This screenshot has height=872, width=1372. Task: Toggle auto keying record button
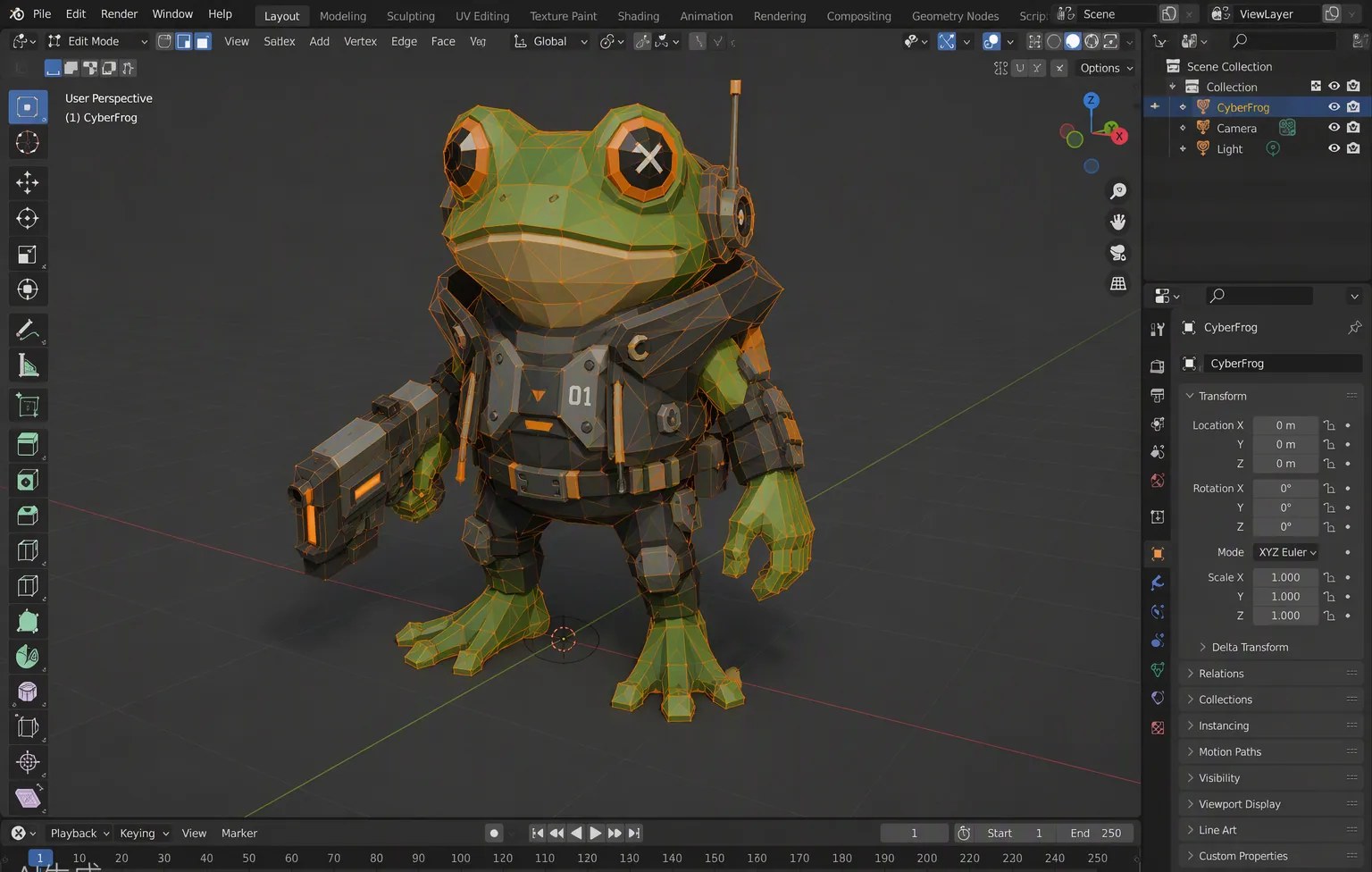pyautogui.click(x=494, y=833)
